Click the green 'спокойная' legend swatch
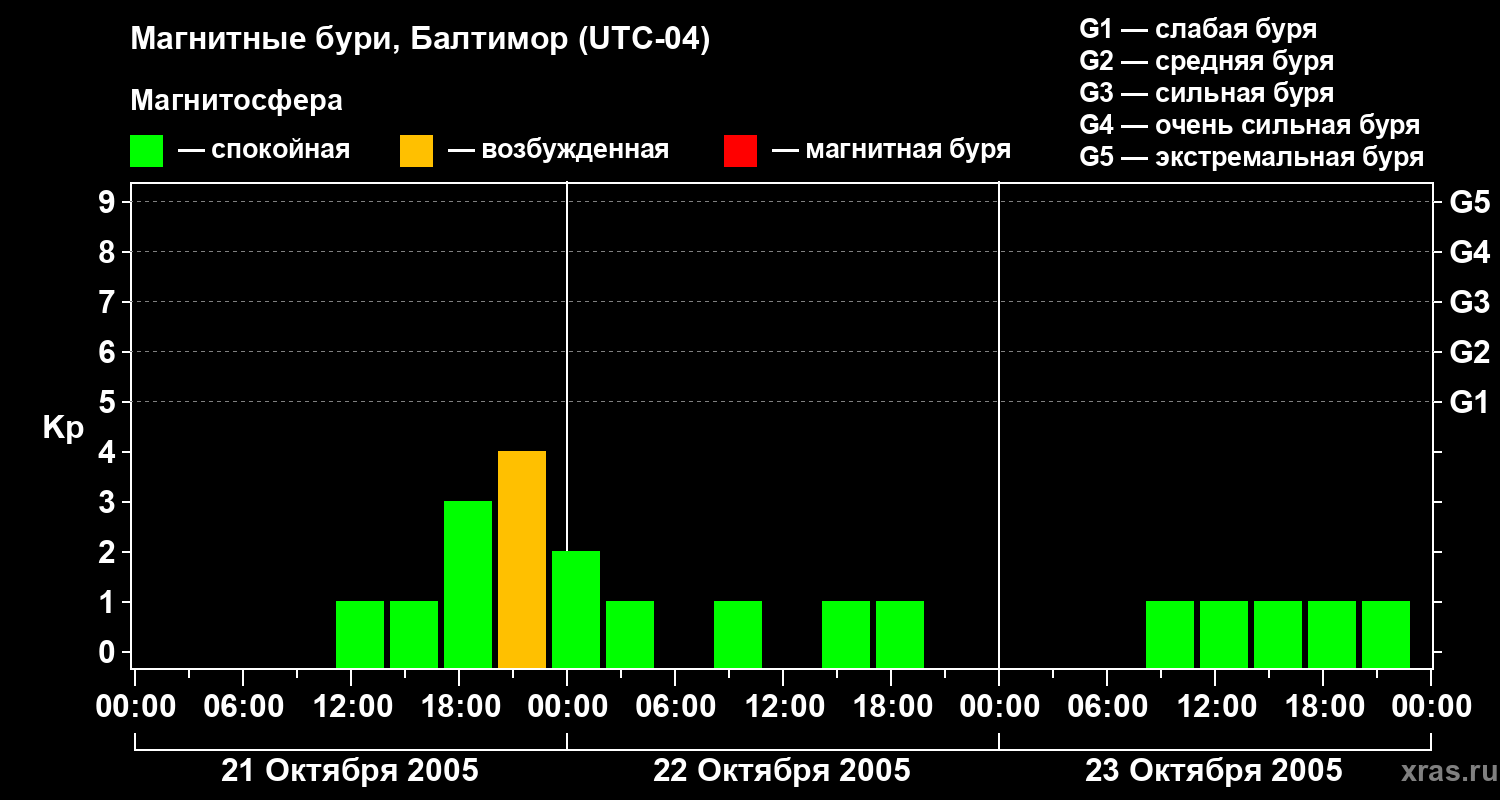This screenshot has width=1500, height=800. (146, 150)
